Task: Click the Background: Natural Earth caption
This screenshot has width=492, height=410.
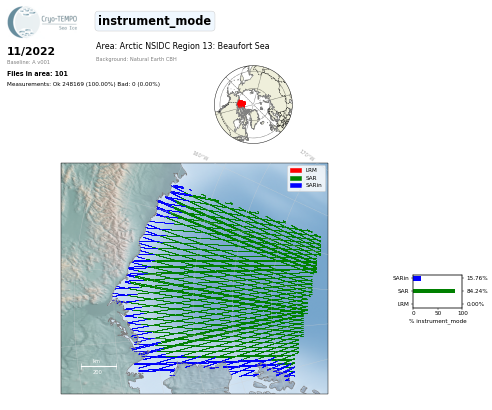Action: (x=136, y=59)
